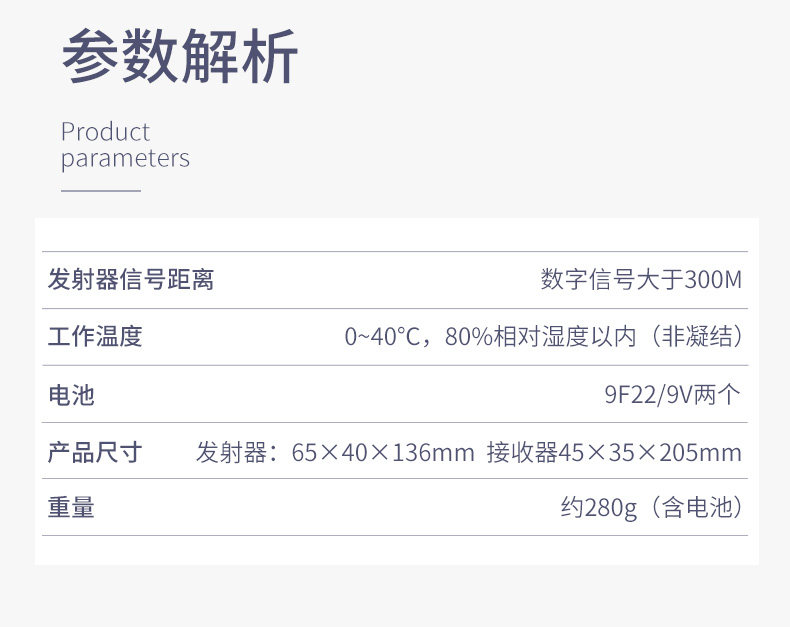Click the 参 character in the title
790x627 pixels.
pos(89,56)
